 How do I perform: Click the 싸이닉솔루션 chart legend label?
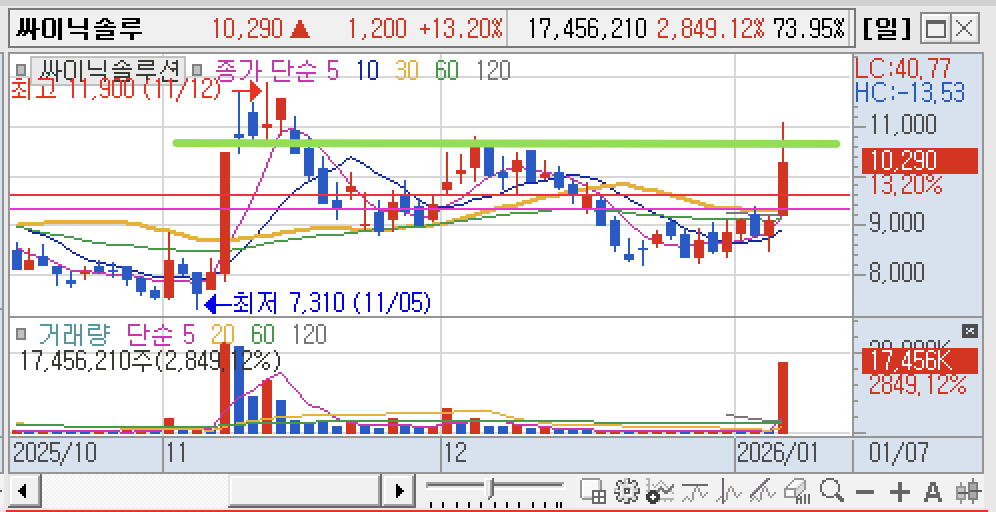[x=106, y=69]
